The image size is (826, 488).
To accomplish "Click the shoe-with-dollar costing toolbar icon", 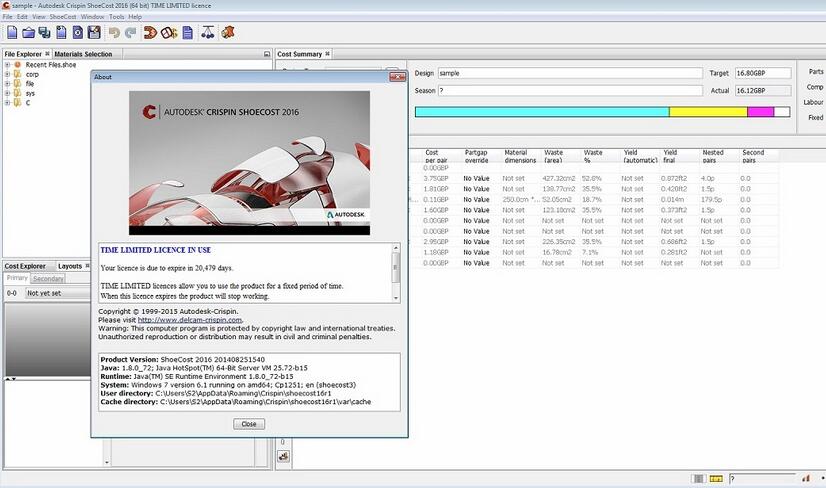I will point(169,33).
